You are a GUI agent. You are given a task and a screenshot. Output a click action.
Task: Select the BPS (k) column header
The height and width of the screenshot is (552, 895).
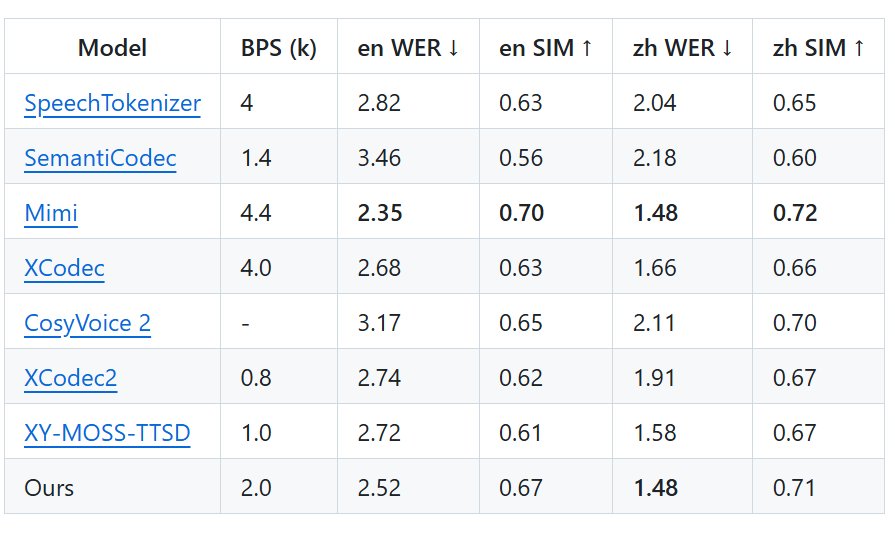[279, 48]
